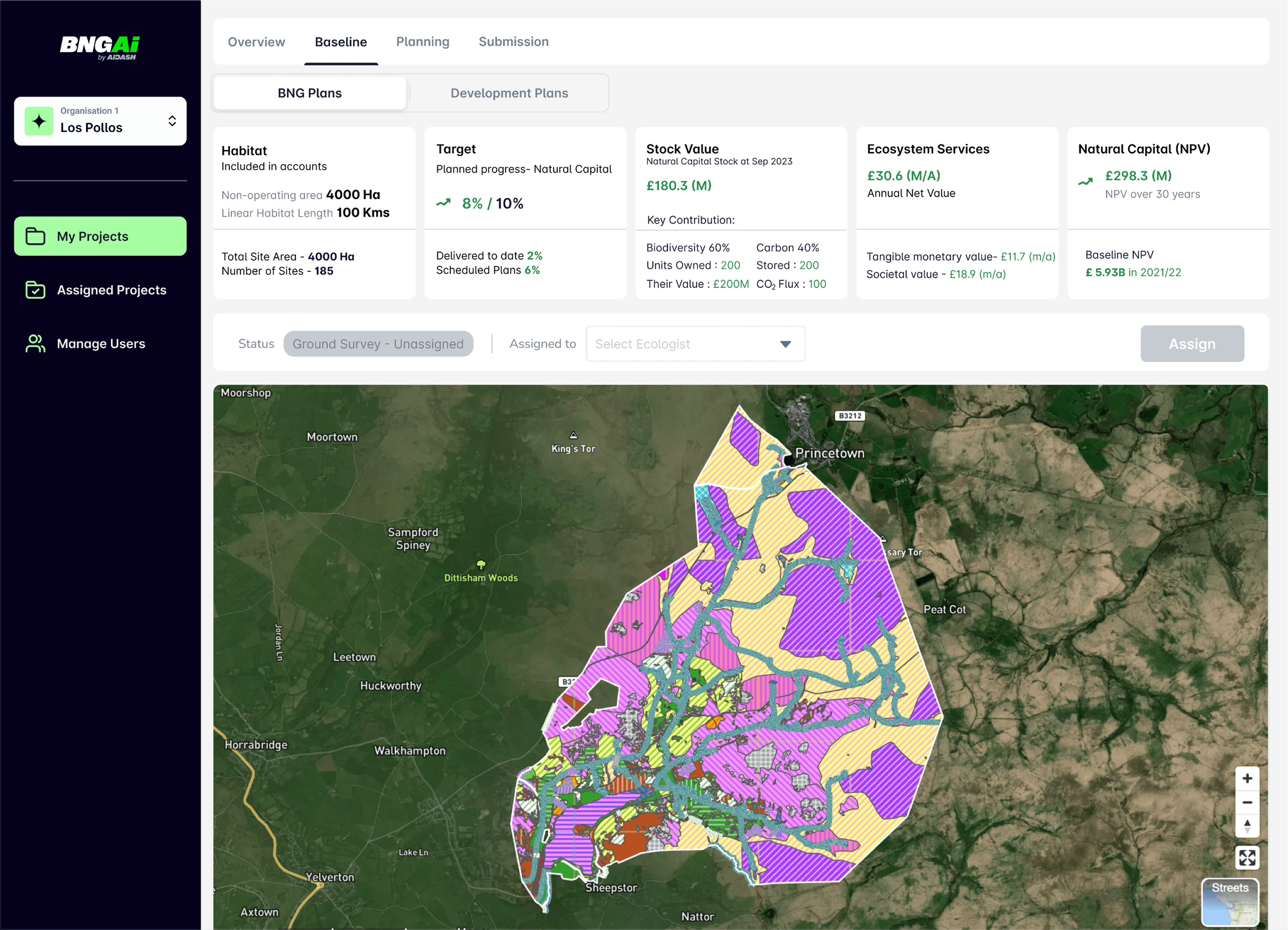Viewport: 1288px width, 930px height.
Task: Switch to Development Plans view
Action: (x=509, y=93)
